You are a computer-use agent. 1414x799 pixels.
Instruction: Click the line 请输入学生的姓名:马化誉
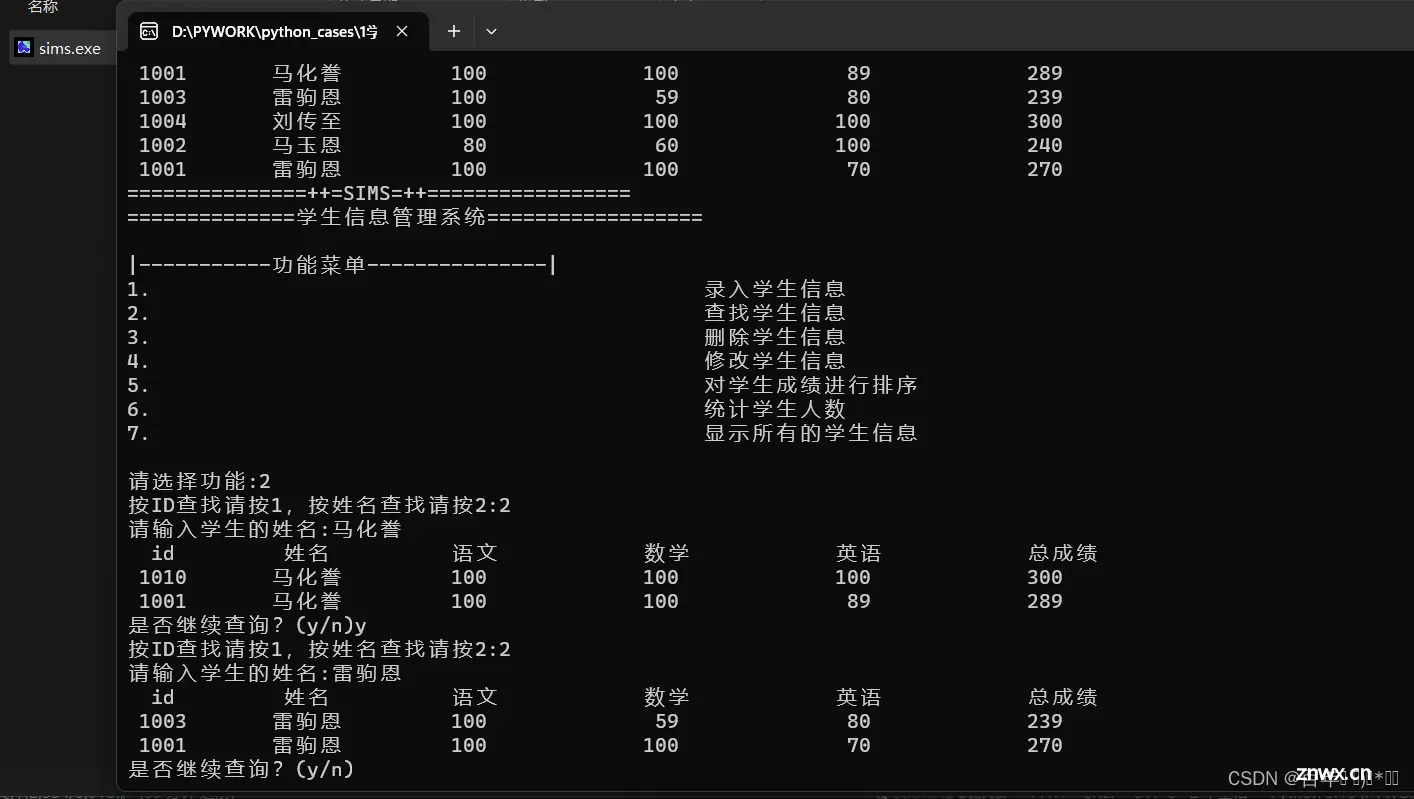pos(265,529)
